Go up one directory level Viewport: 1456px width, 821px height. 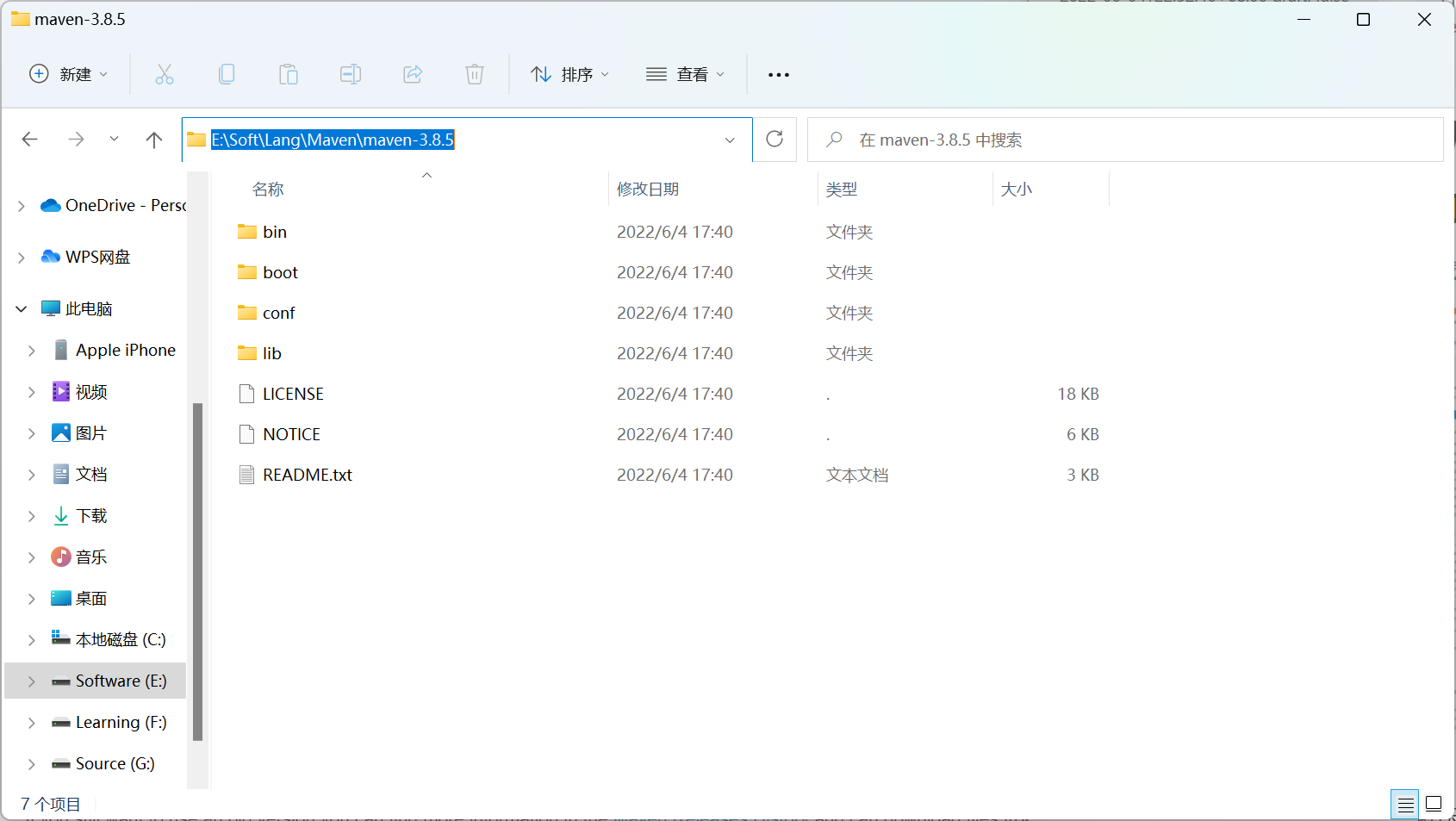click(x=154, y=140)
